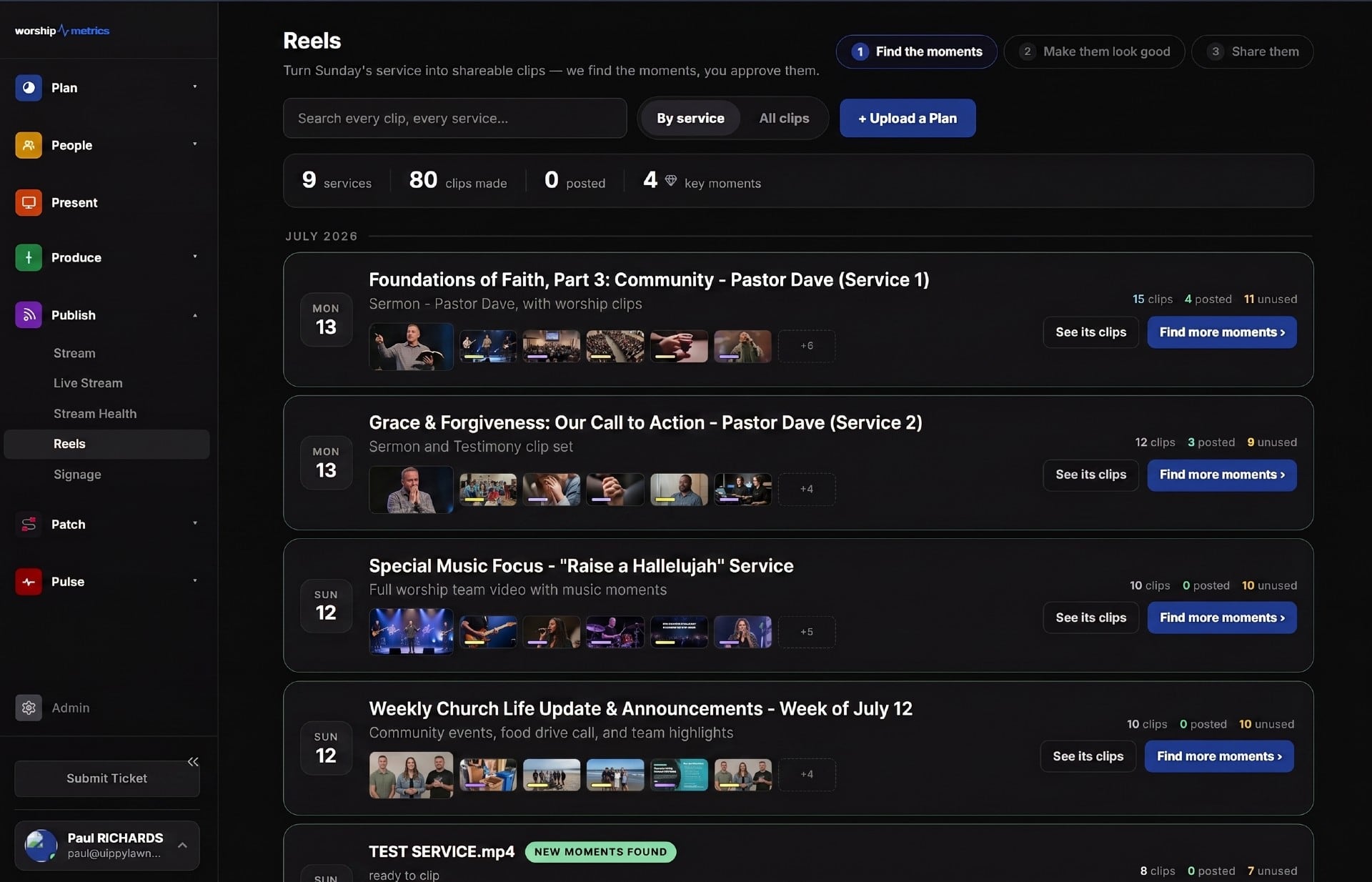Collapse sidebar with double-chevron icon
The image size is (1372, 882).
point(193,761)
